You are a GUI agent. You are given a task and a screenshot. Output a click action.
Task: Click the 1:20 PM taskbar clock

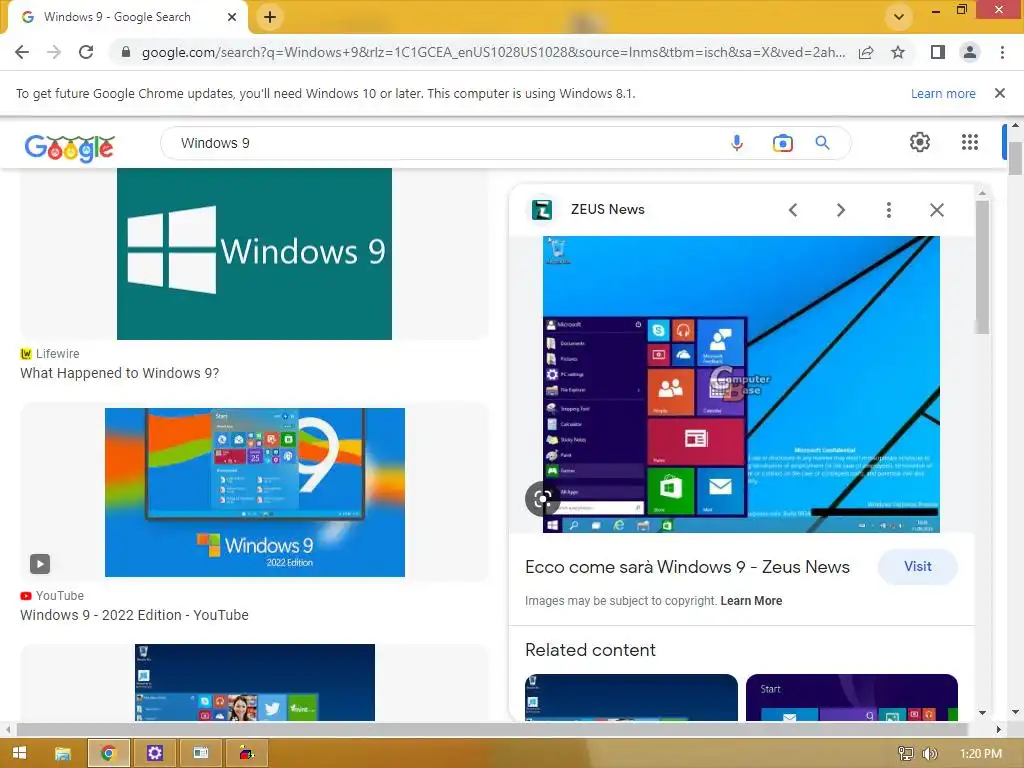[981, 754]
